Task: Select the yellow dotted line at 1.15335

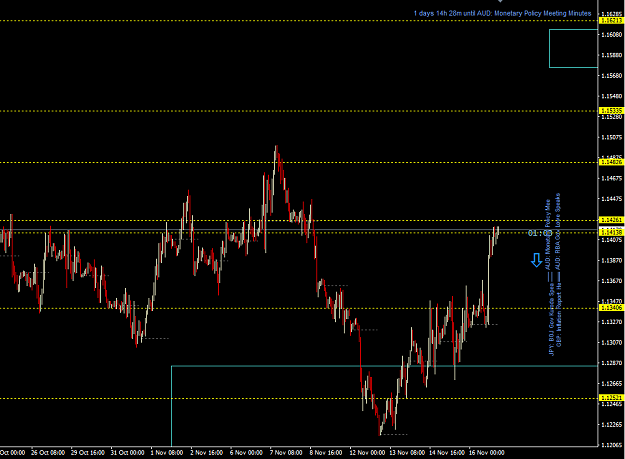Action: click(299, 111)
